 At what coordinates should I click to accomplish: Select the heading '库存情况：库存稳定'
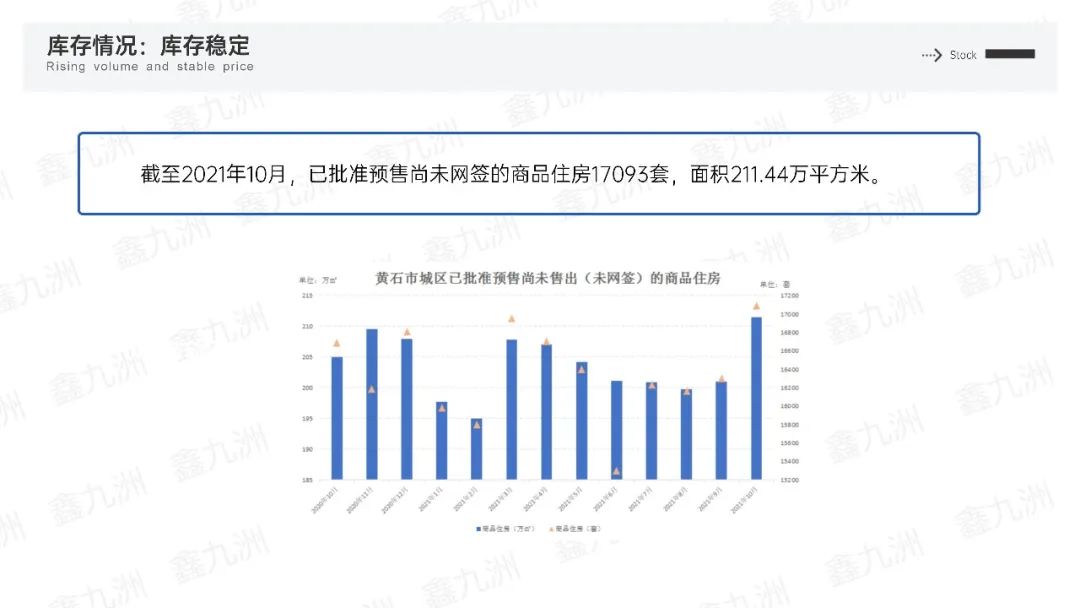[x=148, y=45]
